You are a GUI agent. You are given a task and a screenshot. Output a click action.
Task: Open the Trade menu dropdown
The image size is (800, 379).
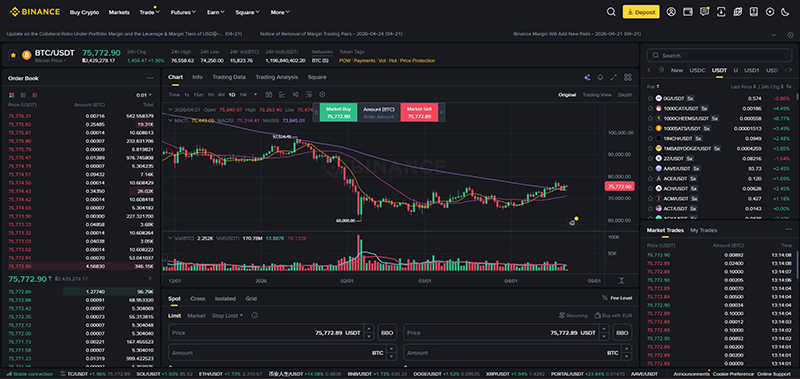click(x=149, y=12)
